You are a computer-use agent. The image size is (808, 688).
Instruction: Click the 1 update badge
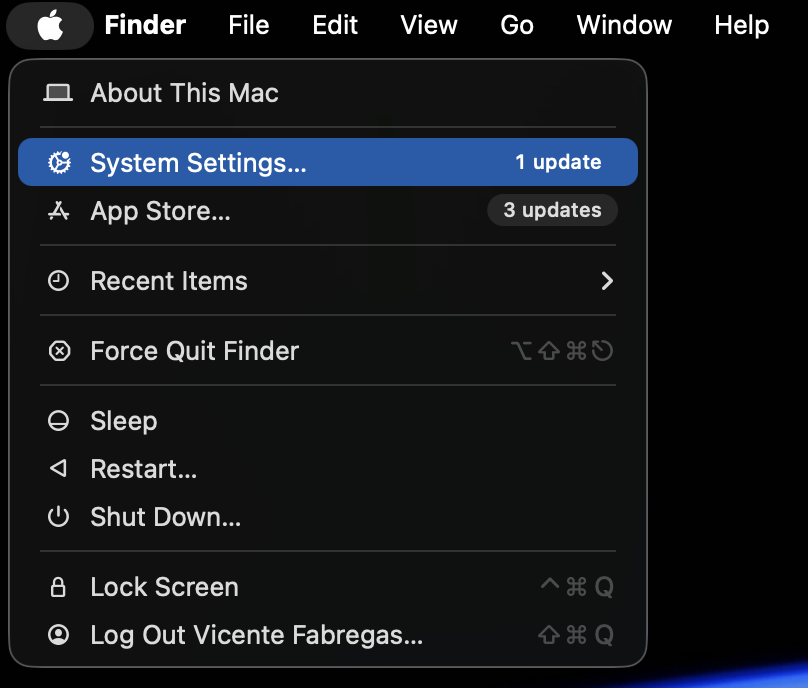pyautogui.click(x=558, y=162)
